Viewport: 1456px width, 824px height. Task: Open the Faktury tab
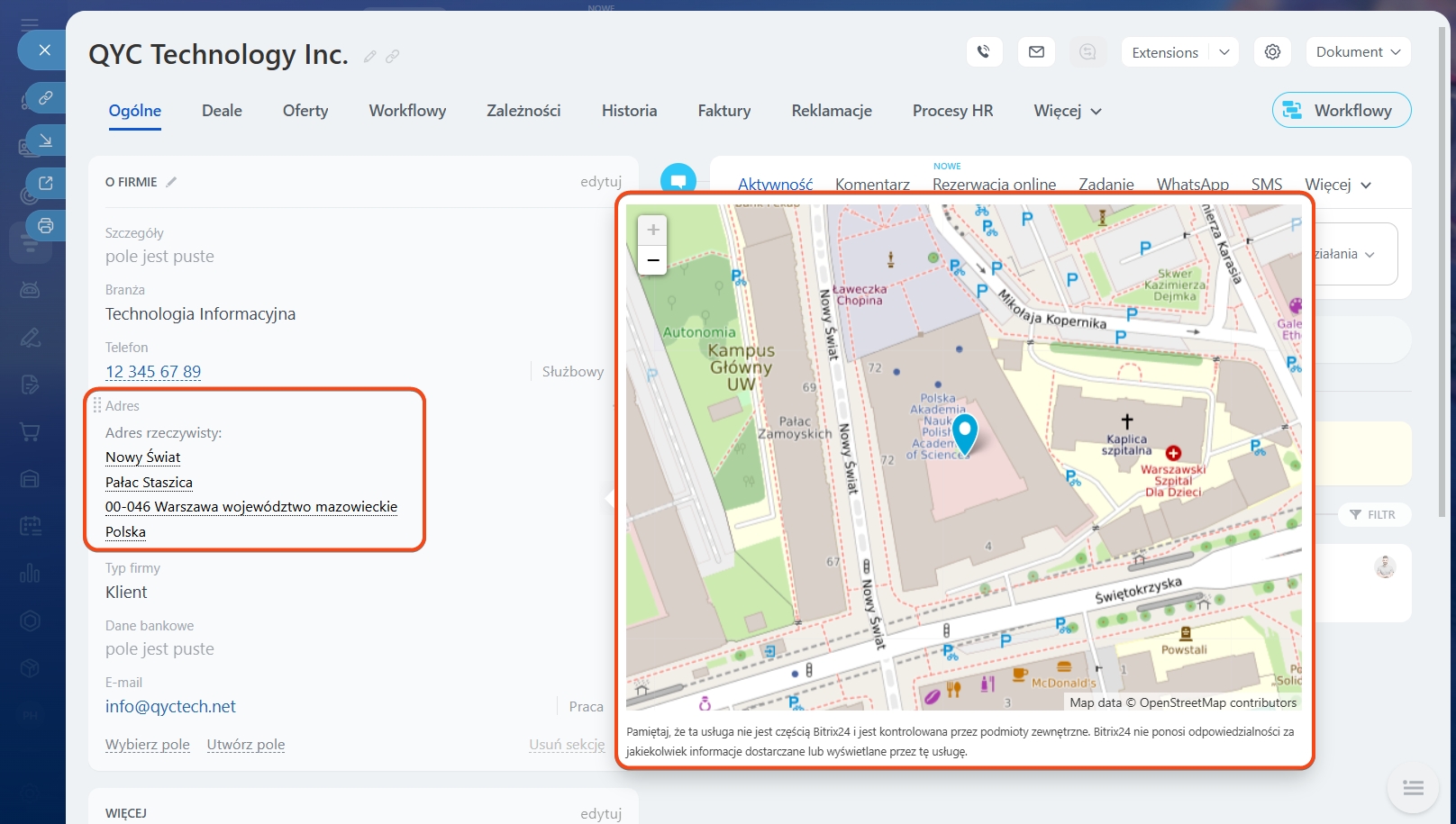click(723, 111)
